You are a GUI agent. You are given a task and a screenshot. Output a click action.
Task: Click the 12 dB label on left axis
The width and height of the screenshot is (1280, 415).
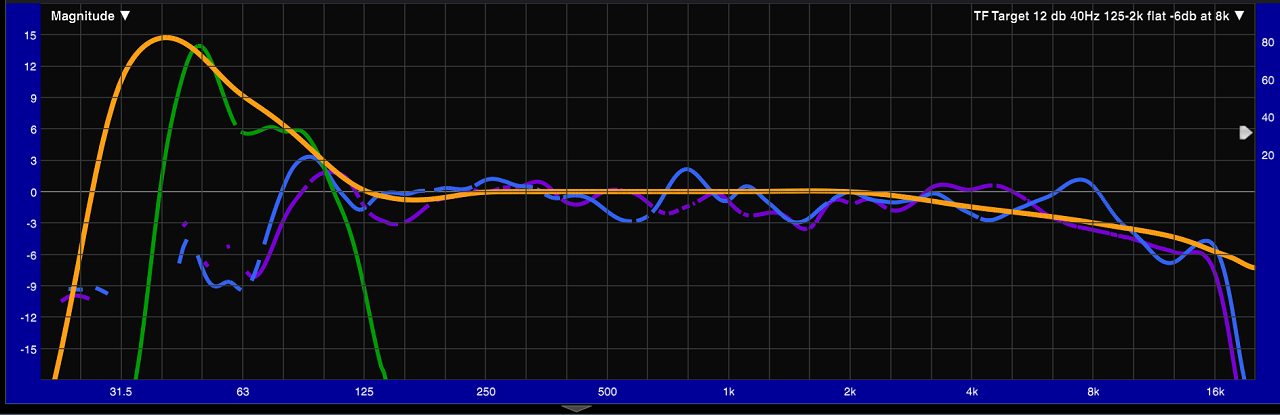click(x=30, y=66)
